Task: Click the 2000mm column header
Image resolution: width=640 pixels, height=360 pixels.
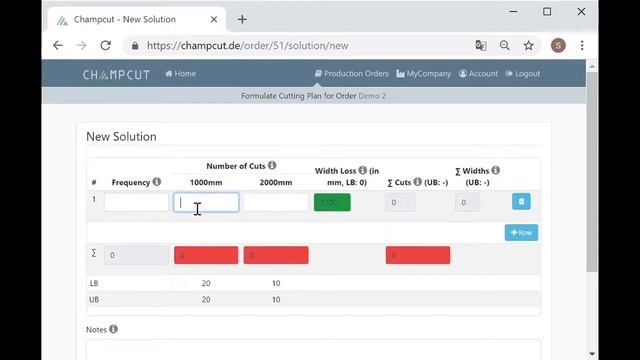Action: pyautogui.click(x=276, y=182)
